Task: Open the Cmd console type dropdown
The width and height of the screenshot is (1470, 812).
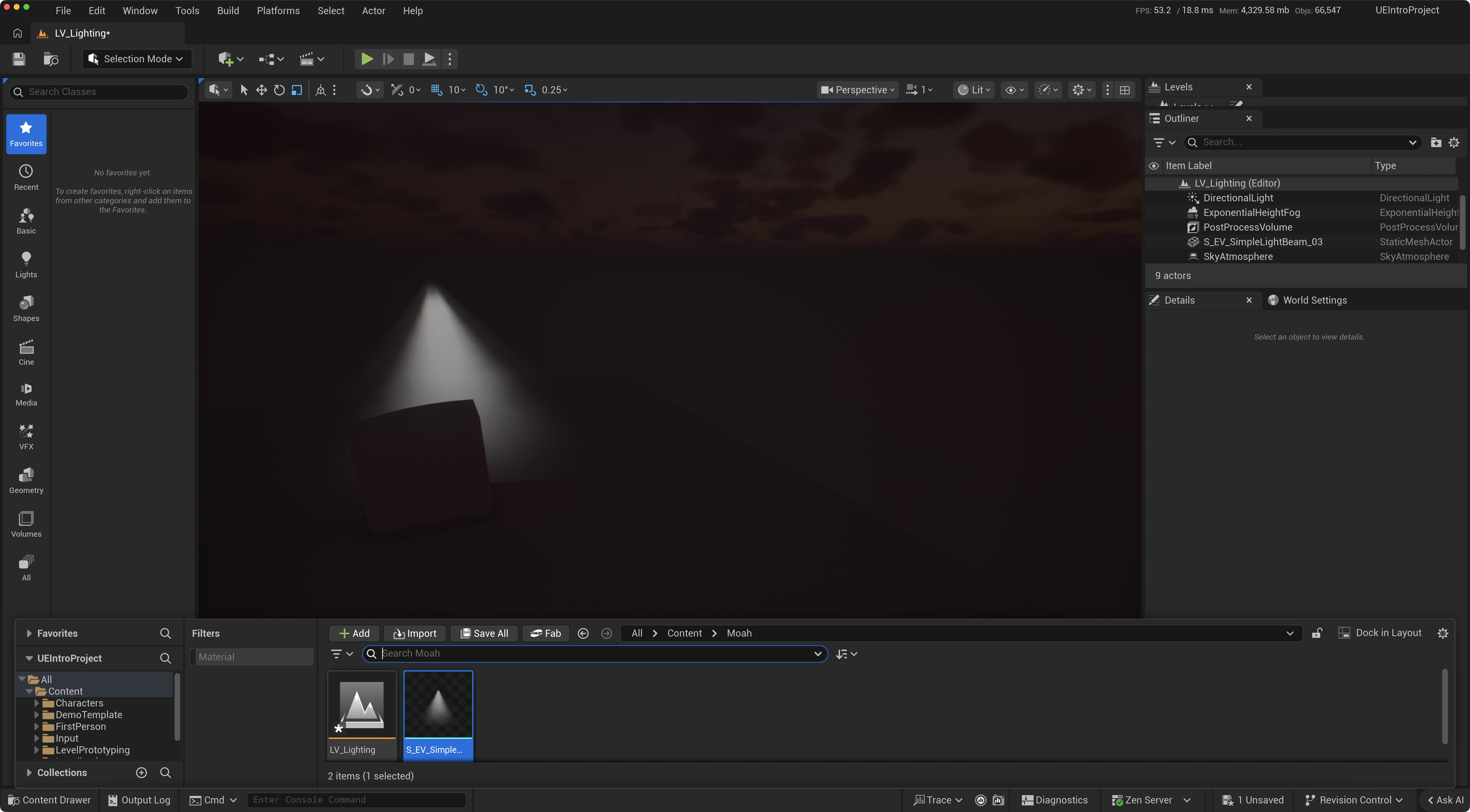Action: tap(213, 800)
